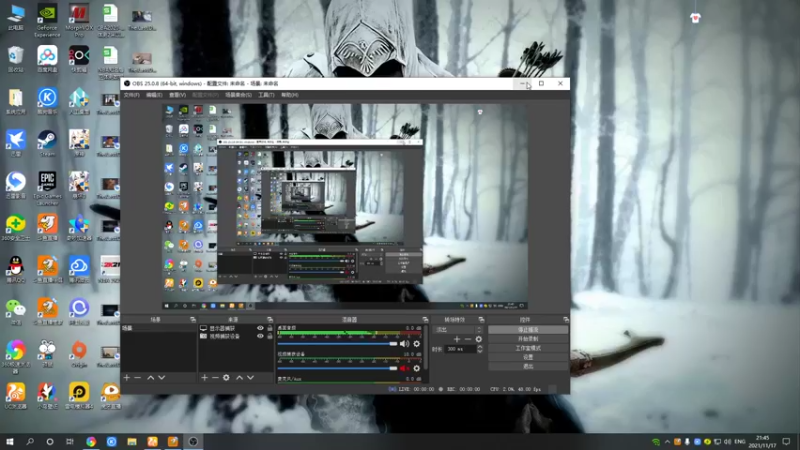800x450 pixels.
Task: Move the scene down in the Scenes list
Action: click(162, 378)
